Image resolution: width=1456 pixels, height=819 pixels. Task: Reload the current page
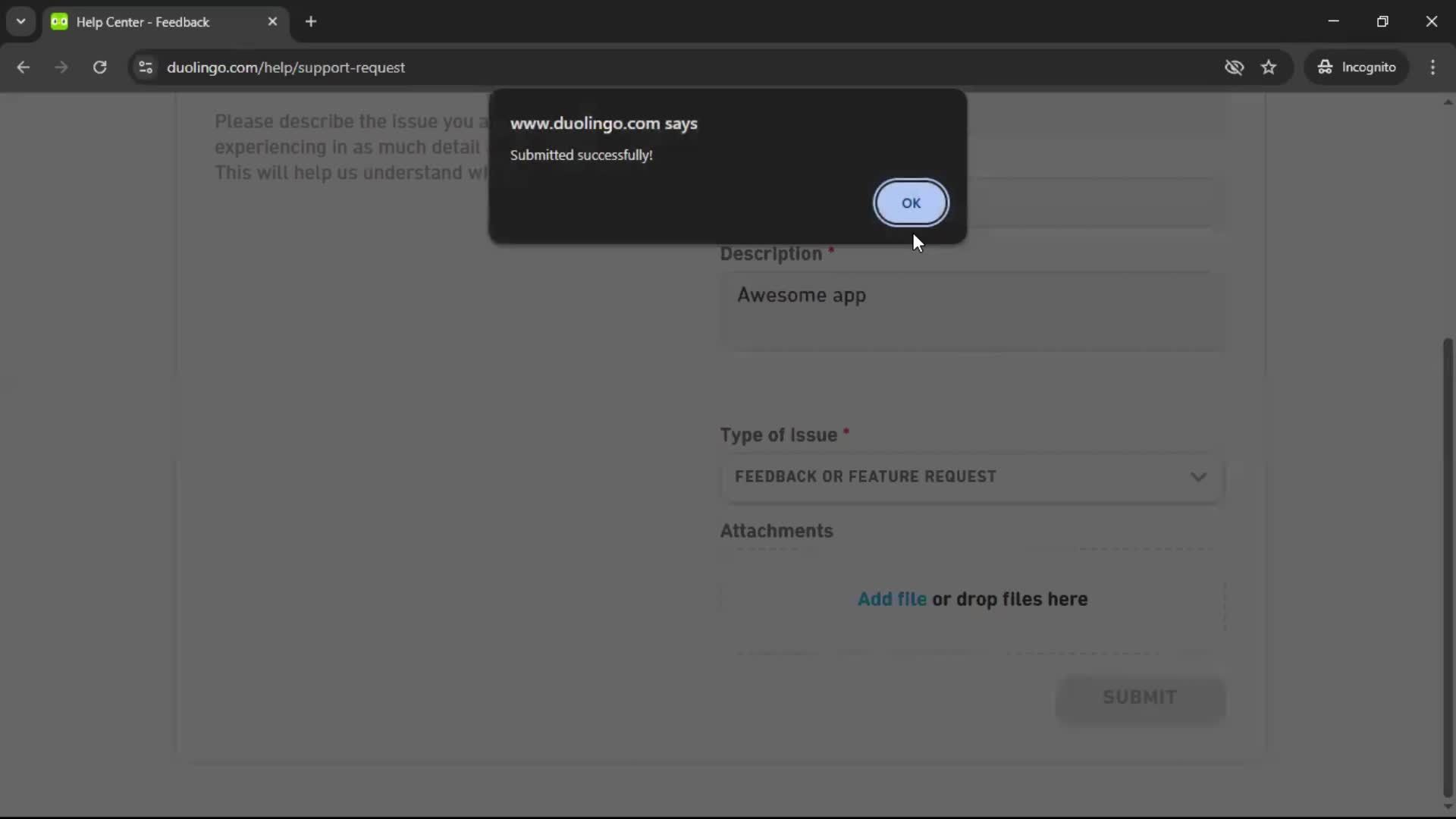click(x=99, y=67)
